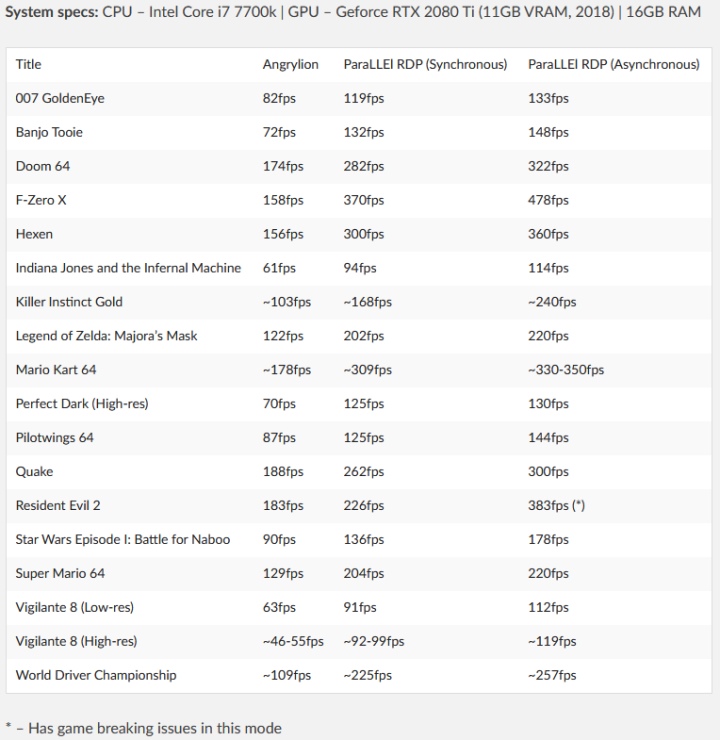The height and width of the screenshot is (740, 720).
Task: Select the Hexen row title
Action: tap(34, 234)
